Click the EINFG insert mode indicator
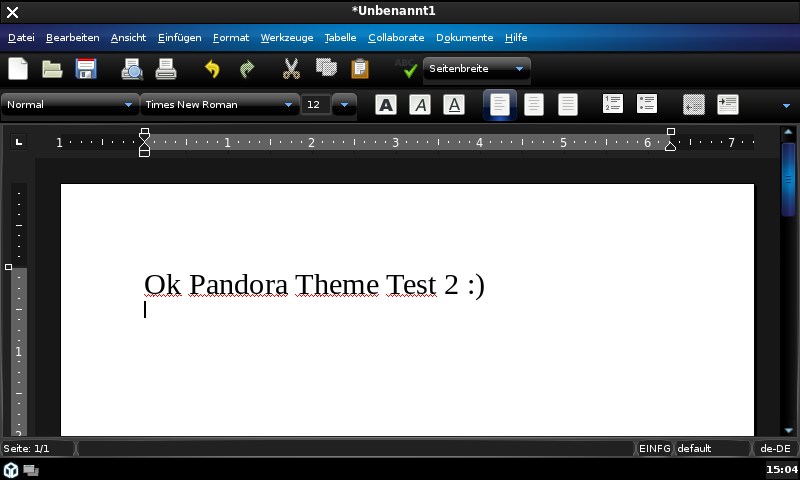Screen dimensions: 800x480 point(654,449)
